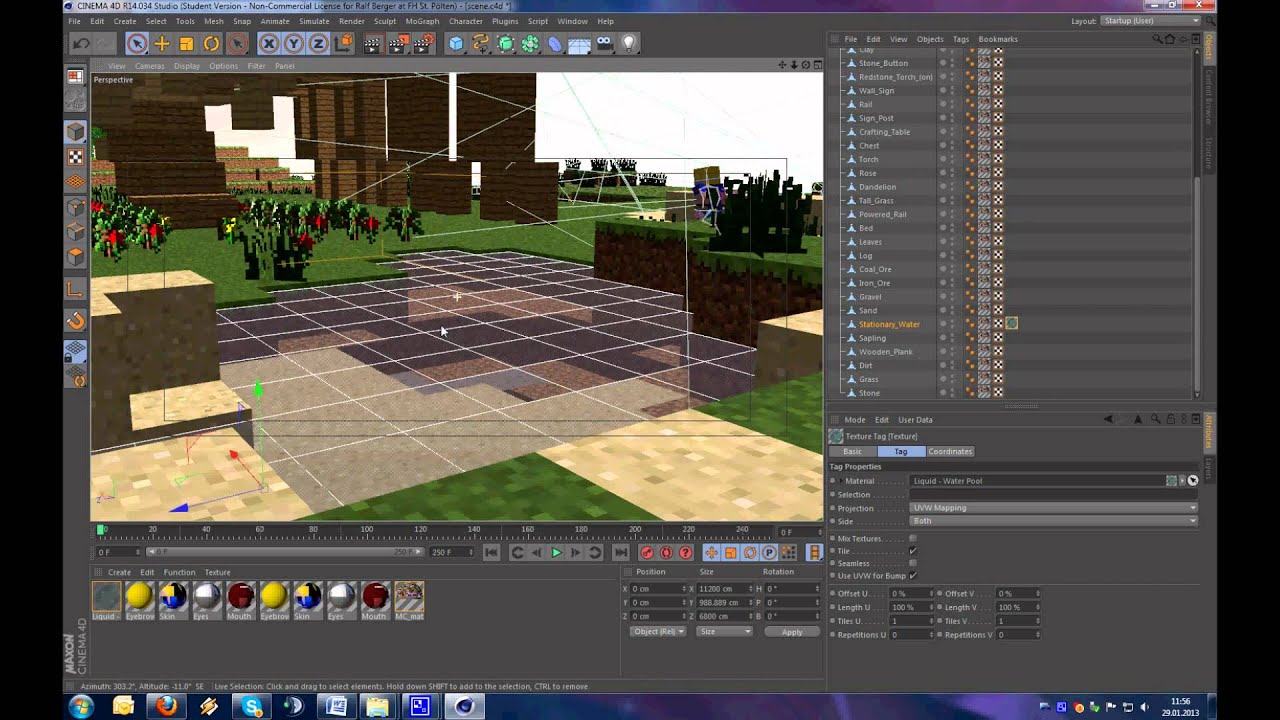Toggle the Z axis lock

[319, 43]
